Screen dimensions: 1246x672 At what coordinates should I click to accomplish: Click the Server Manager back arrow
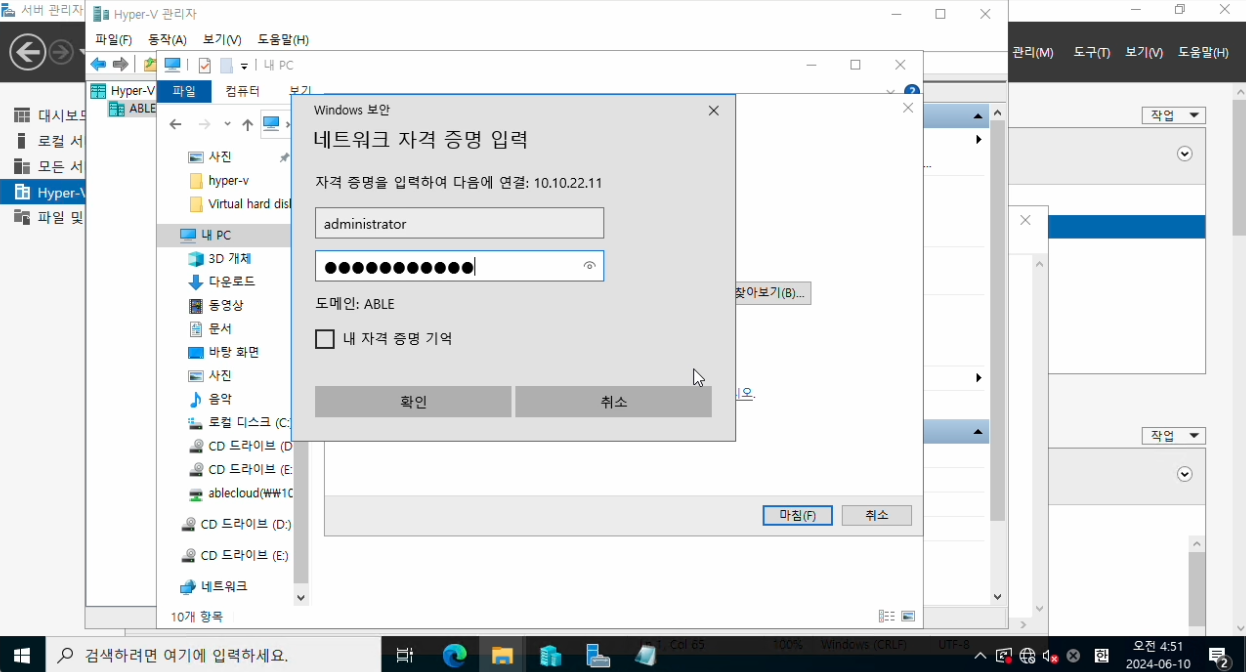(28, 51)
